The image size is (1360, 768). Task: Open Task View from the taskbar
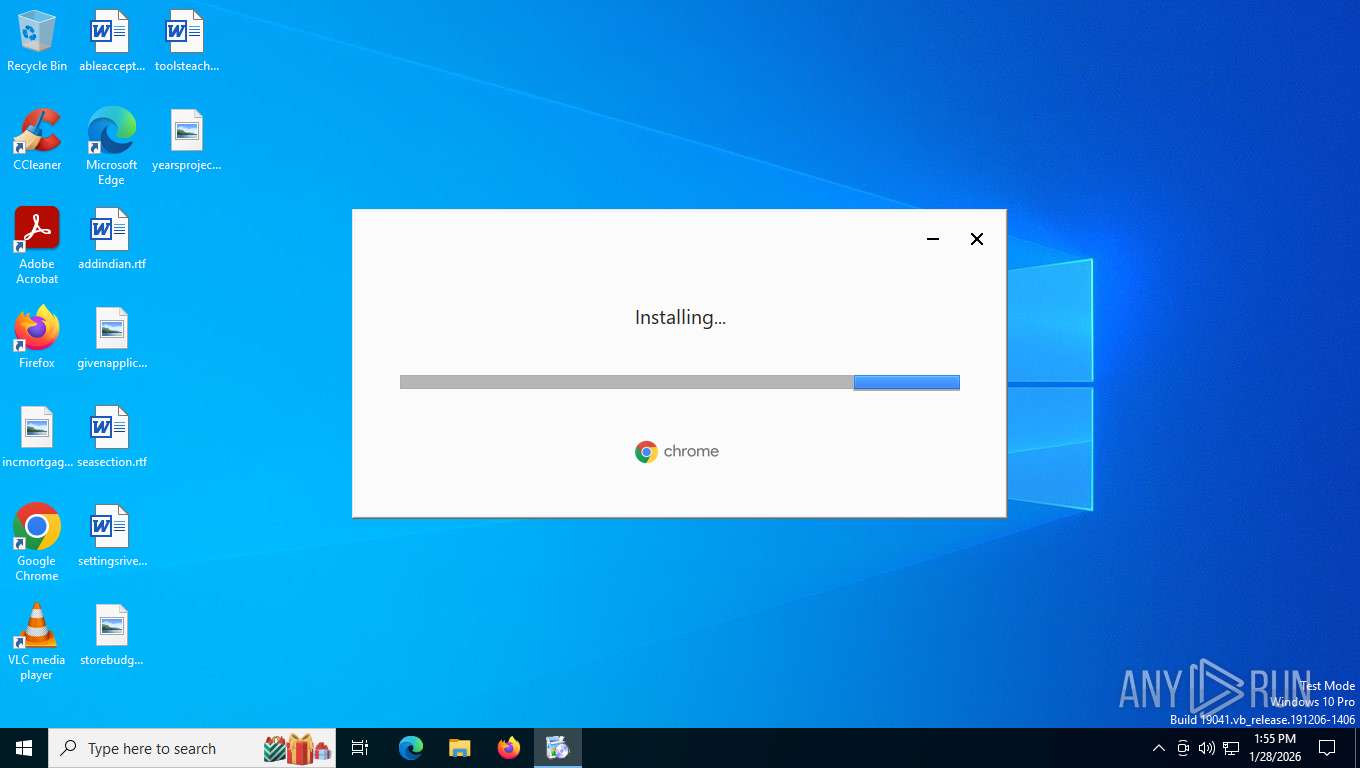click(x=360, y=748)
